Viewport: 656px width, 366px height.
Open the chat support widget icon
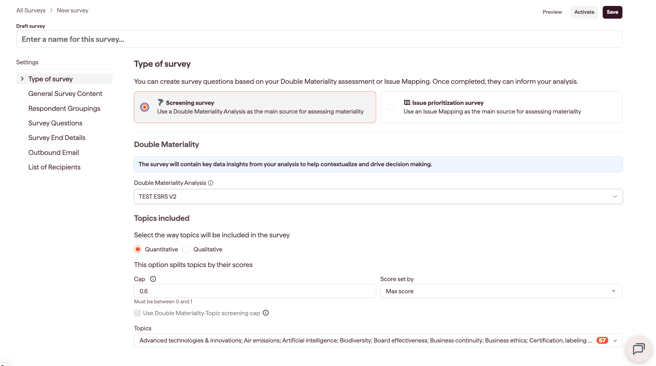(638, 348)
